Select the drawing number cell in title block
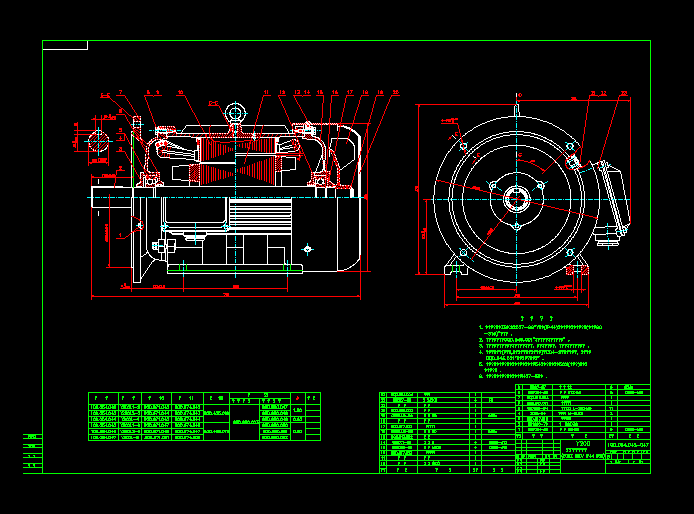Screen dimensions: 694x514 click(x=628, y=445)
